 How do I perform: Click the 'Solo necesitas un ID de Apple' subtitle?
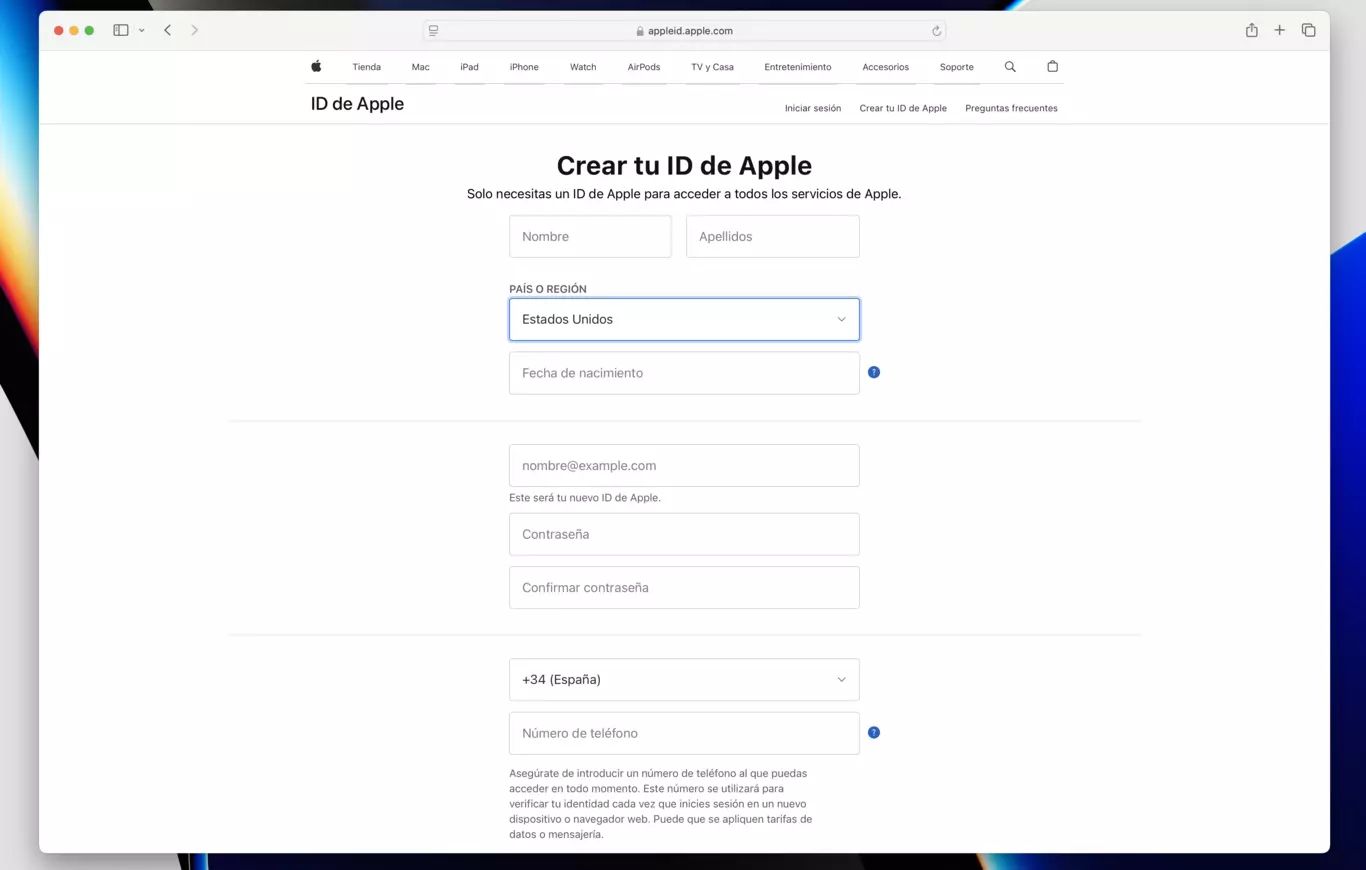pyautogui.click(x=684, y=194)
